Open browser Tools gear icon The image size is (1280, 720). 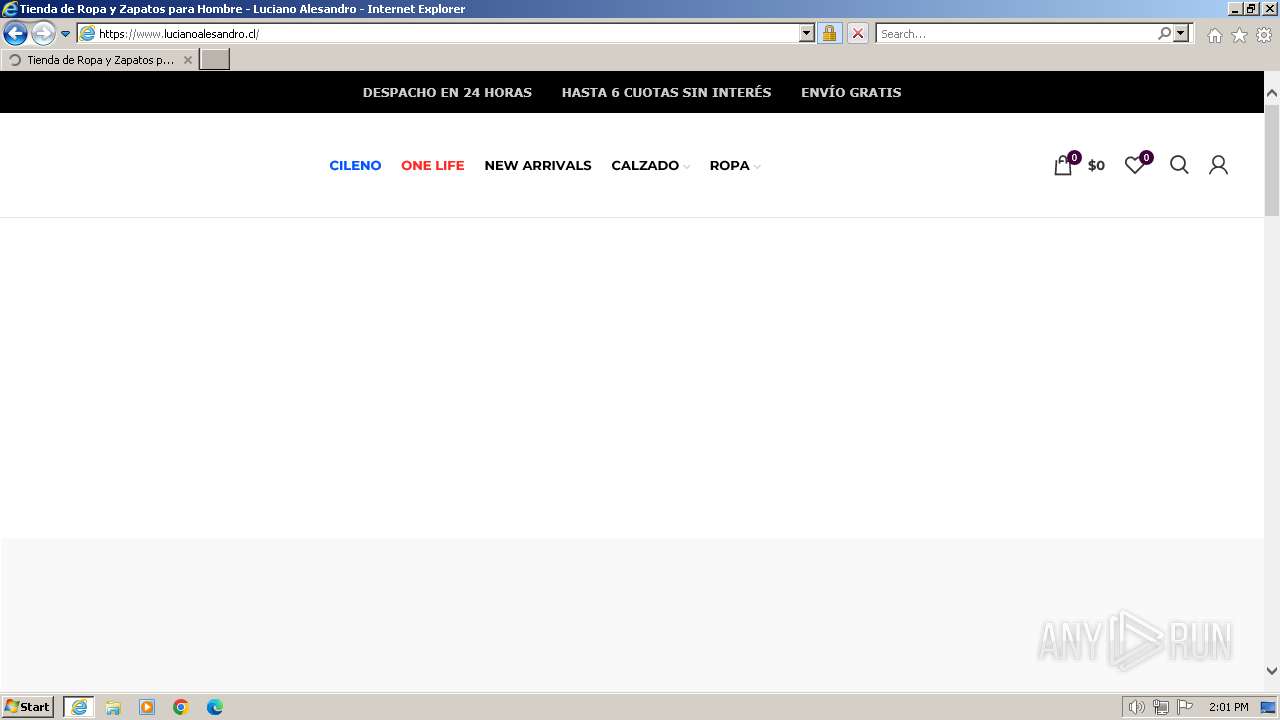[1264, 35]
